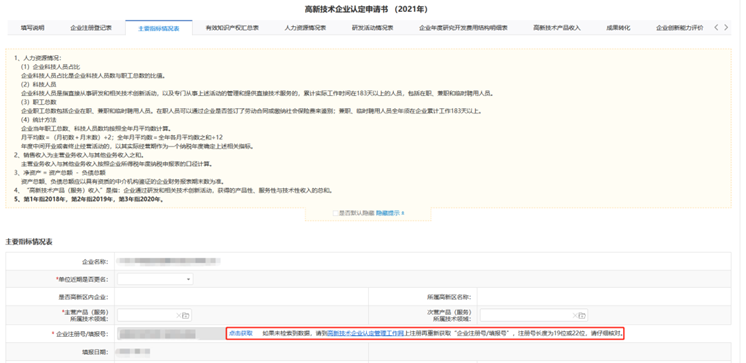Open the 填写说明 tab
Image resolution: width=746 pixels, height=363 pixels.
pyautogui.click(x=32, y=28)
